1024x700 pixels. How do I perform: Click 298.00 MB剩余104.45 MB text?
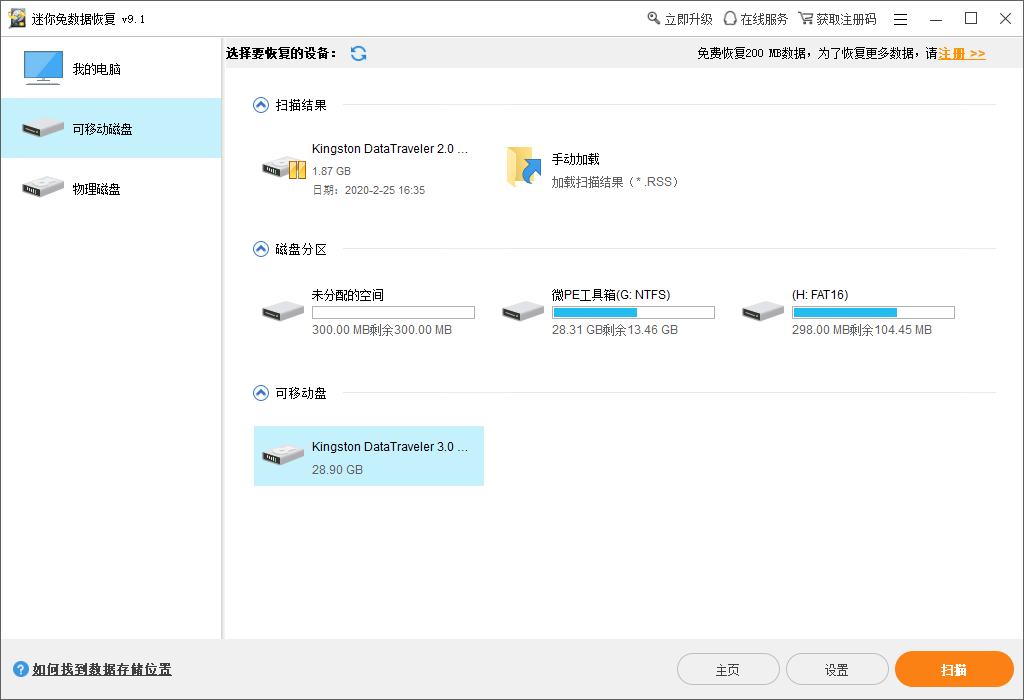[861, 330]
